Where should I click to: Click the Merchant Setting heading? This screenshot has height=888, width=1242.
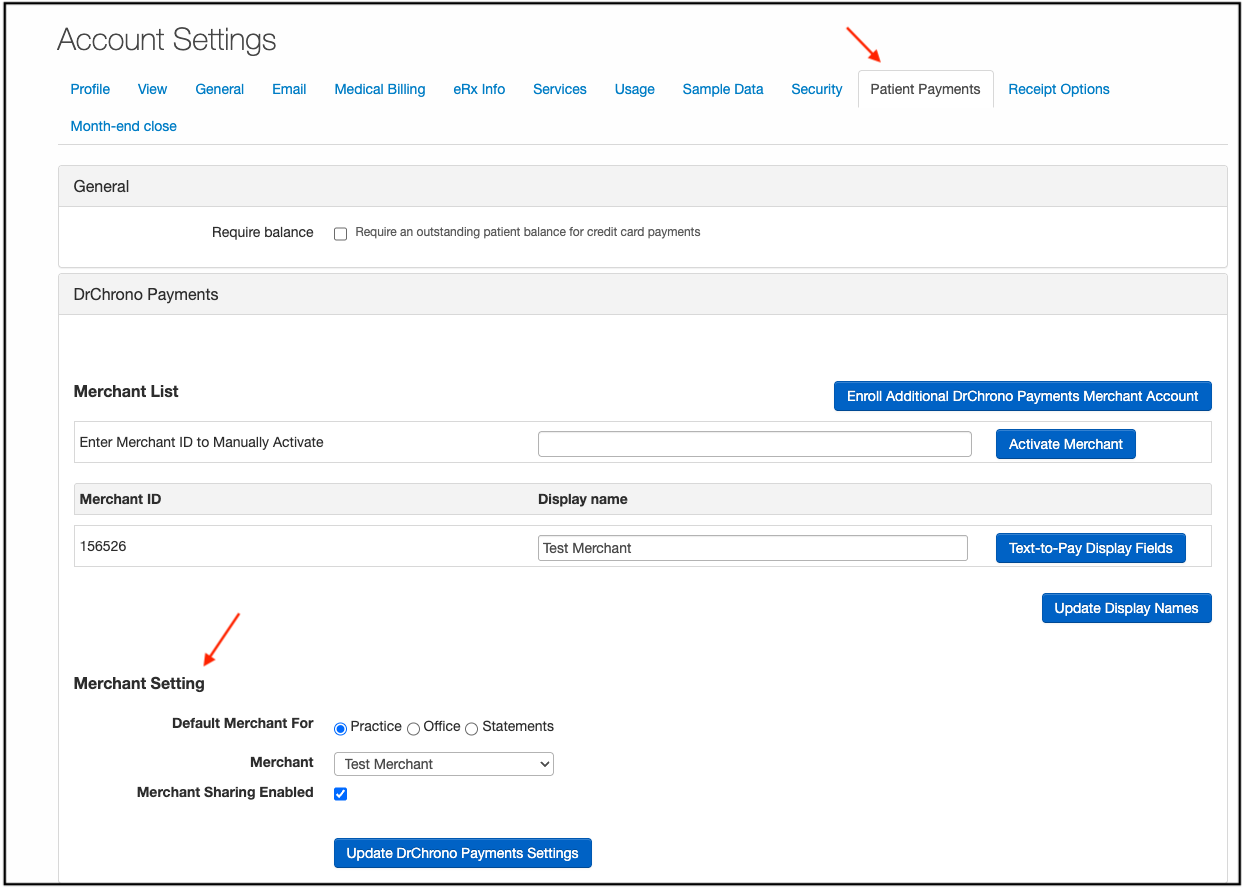[139, 683]
